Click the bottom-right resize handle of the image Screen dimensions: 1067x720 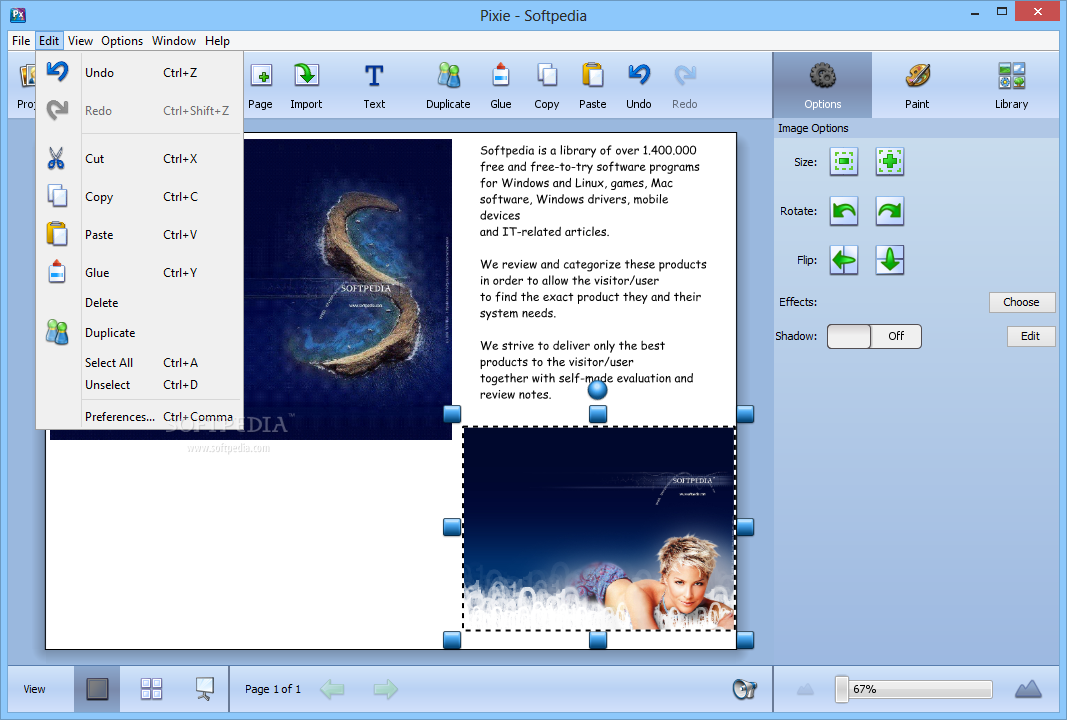tap(744, 640)
